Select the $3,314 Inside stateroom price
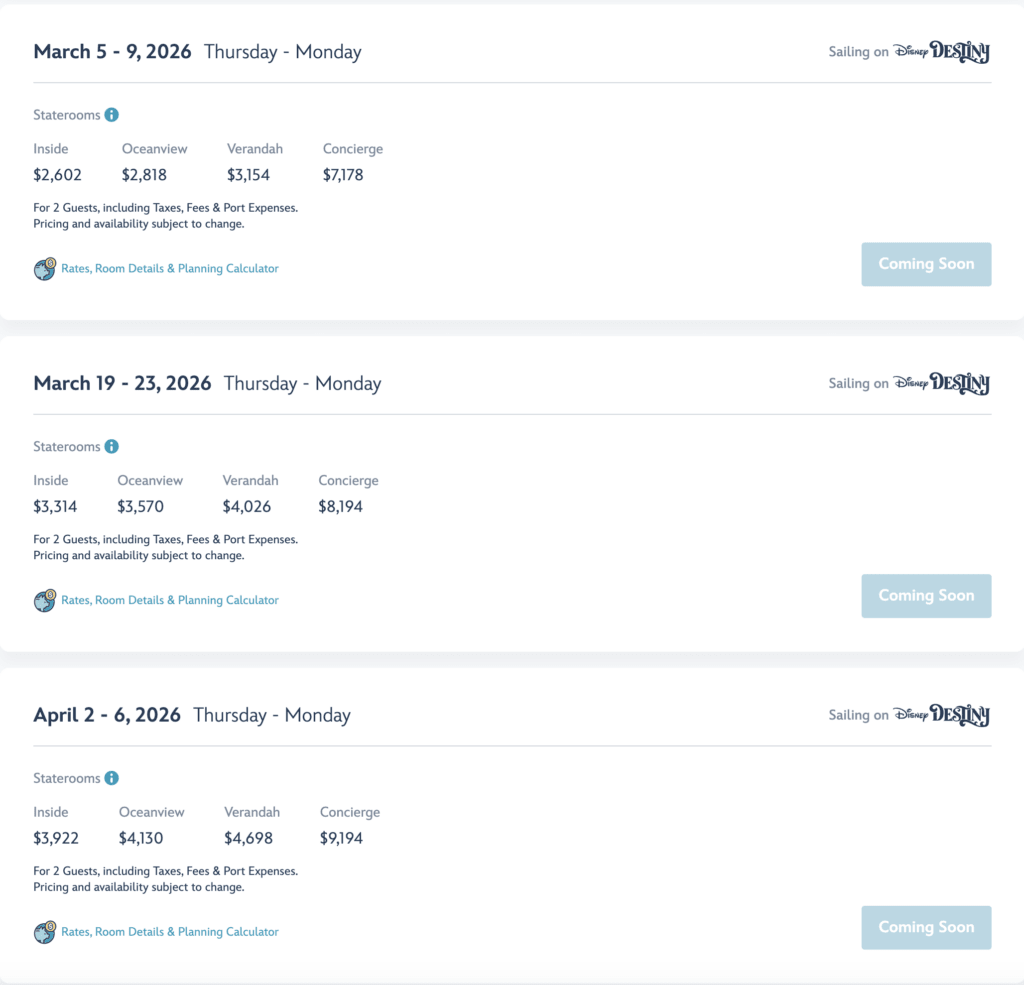 55,507
